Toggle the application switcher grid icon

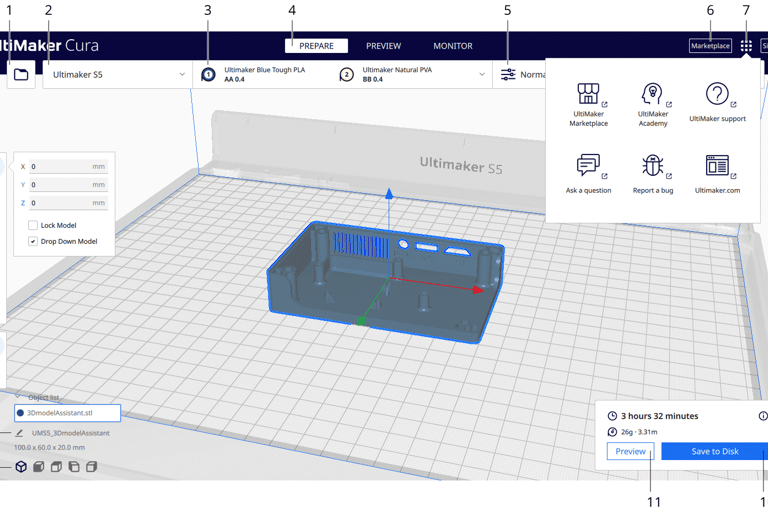point(746,46)
